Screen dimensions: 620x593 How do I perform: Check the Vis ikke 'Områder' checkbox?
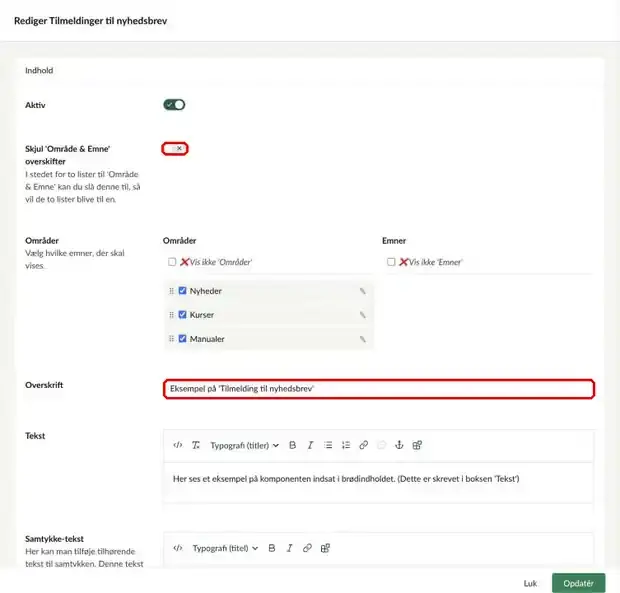(x=172, y=262)
